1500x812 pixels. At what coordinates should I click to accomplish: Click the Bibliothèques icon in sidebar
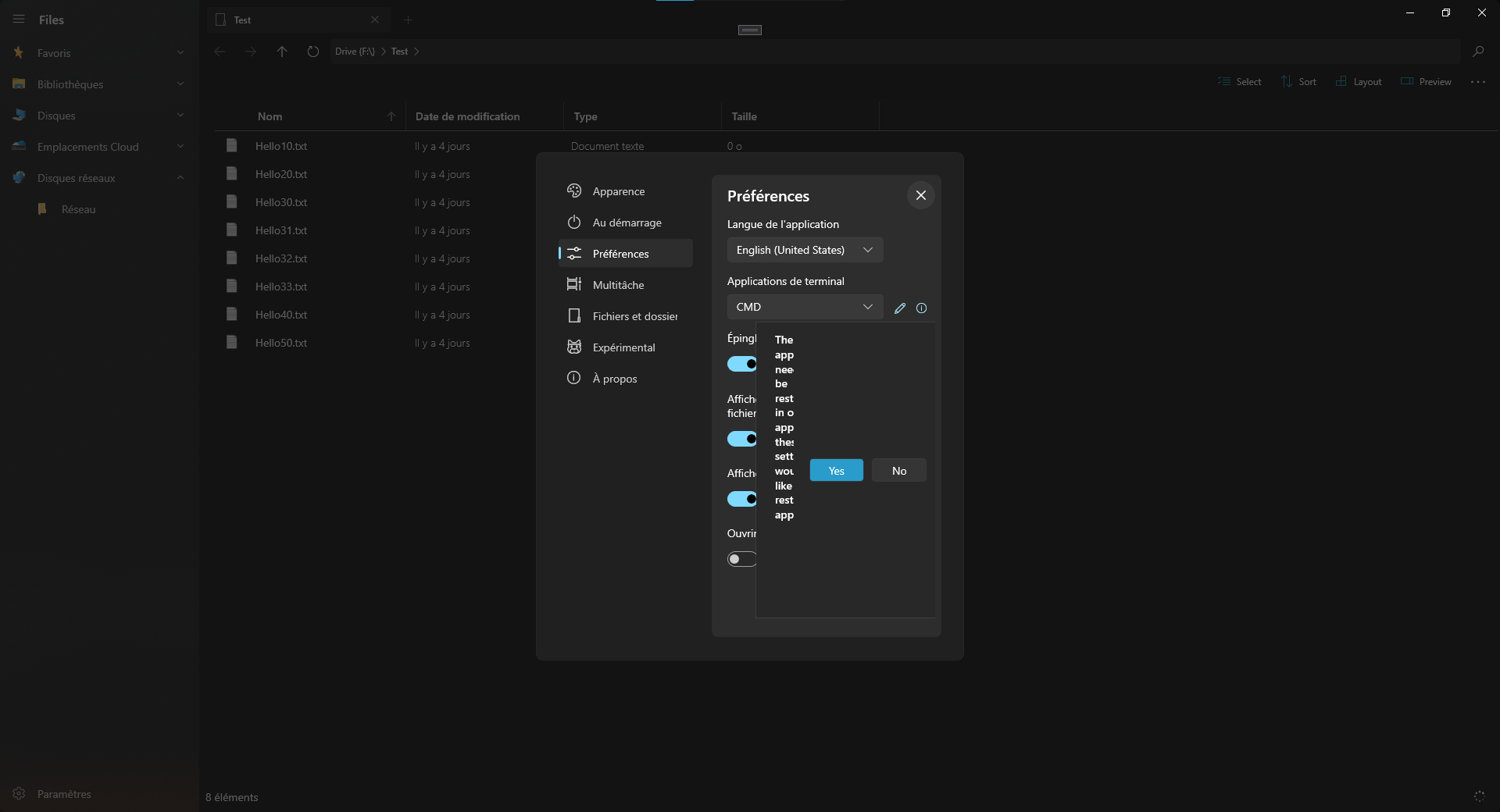19,84
